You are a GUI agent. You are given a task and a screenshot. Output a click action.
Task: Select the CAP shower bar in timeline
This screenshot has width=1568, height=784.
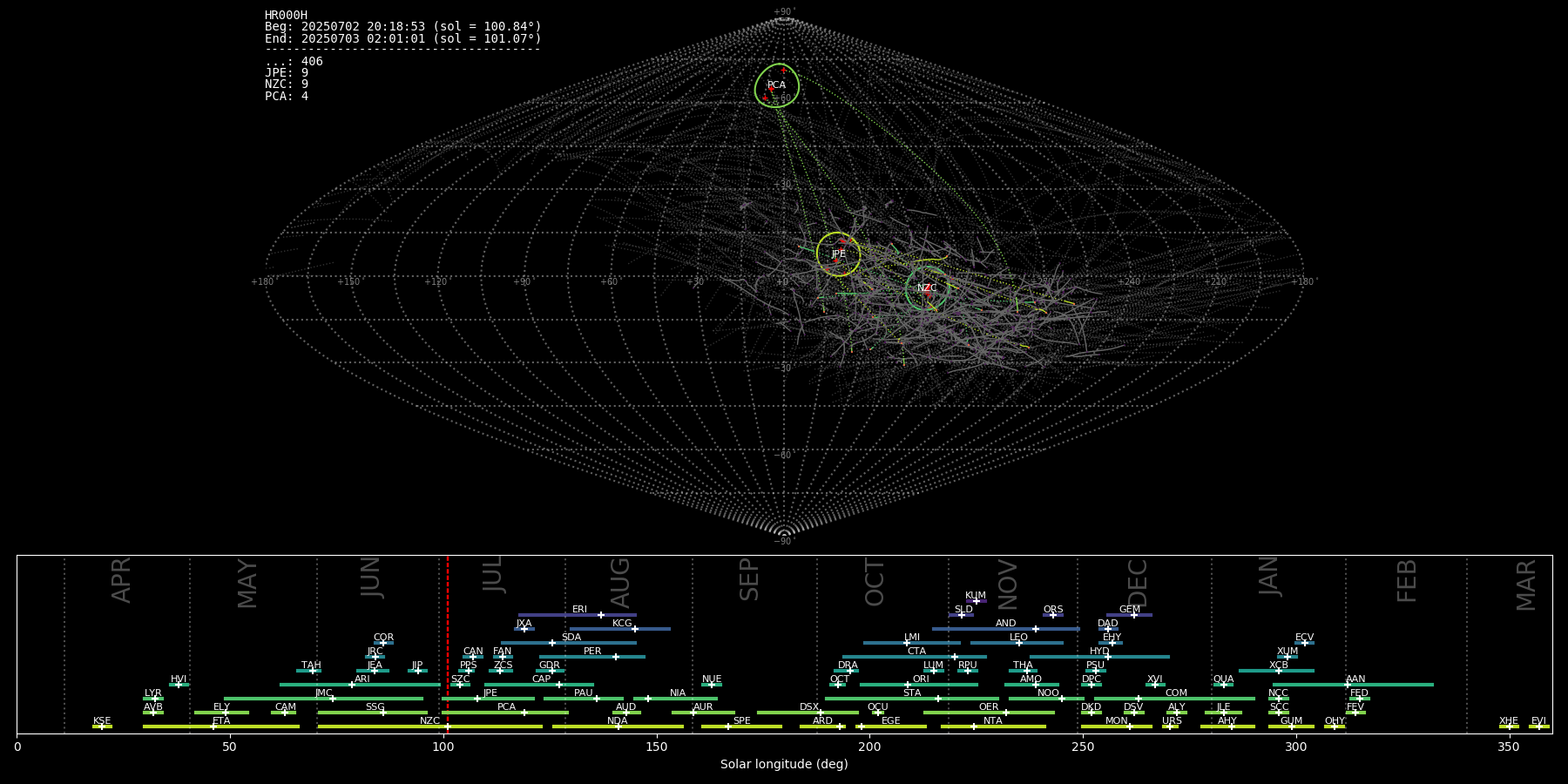pos(539,685)
